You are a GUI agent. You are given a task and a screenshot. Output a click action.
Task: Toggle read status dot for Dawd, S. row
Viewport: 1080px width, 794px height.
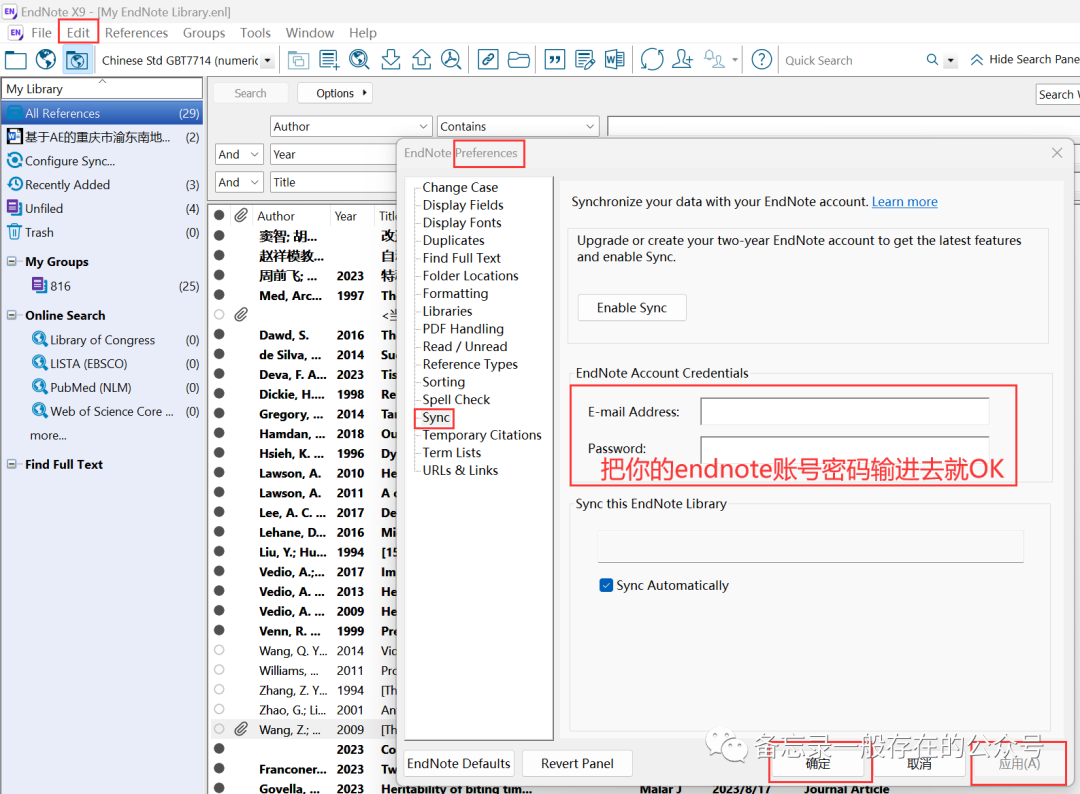(x=219, y=334)
